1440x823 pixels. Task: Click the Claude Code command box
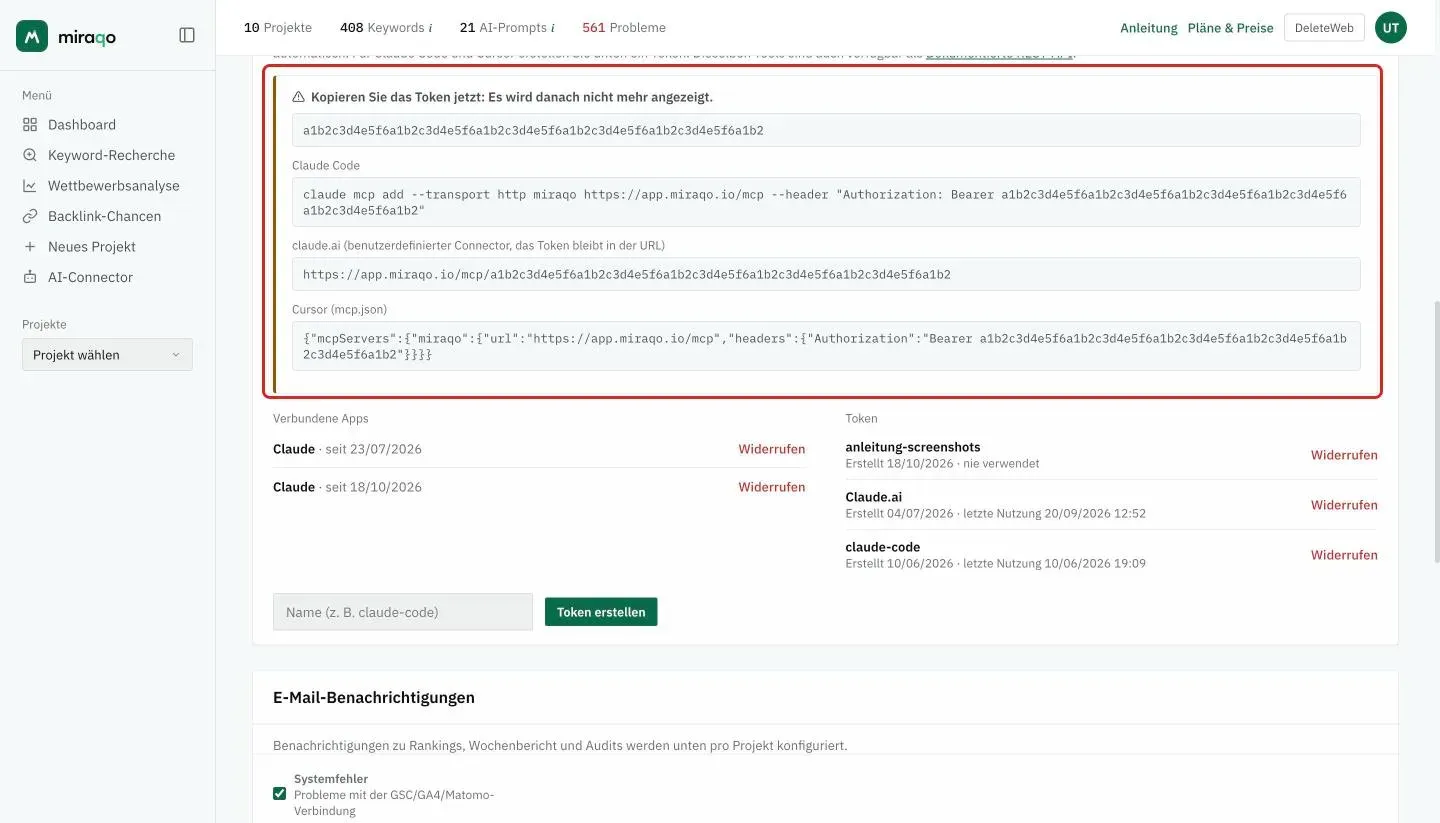click(826, 202)
